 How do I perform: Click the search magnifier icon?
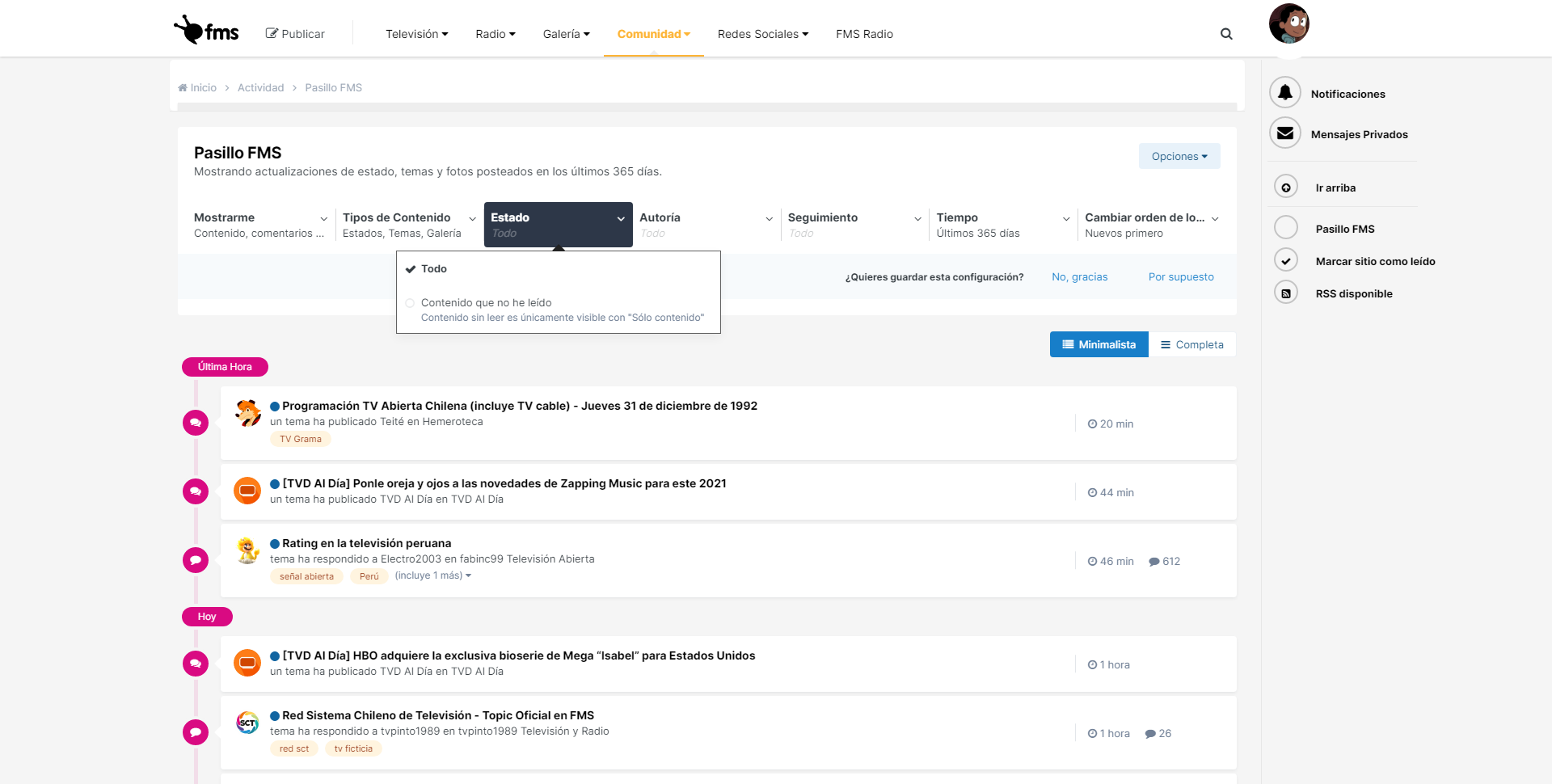(1226, 34)
